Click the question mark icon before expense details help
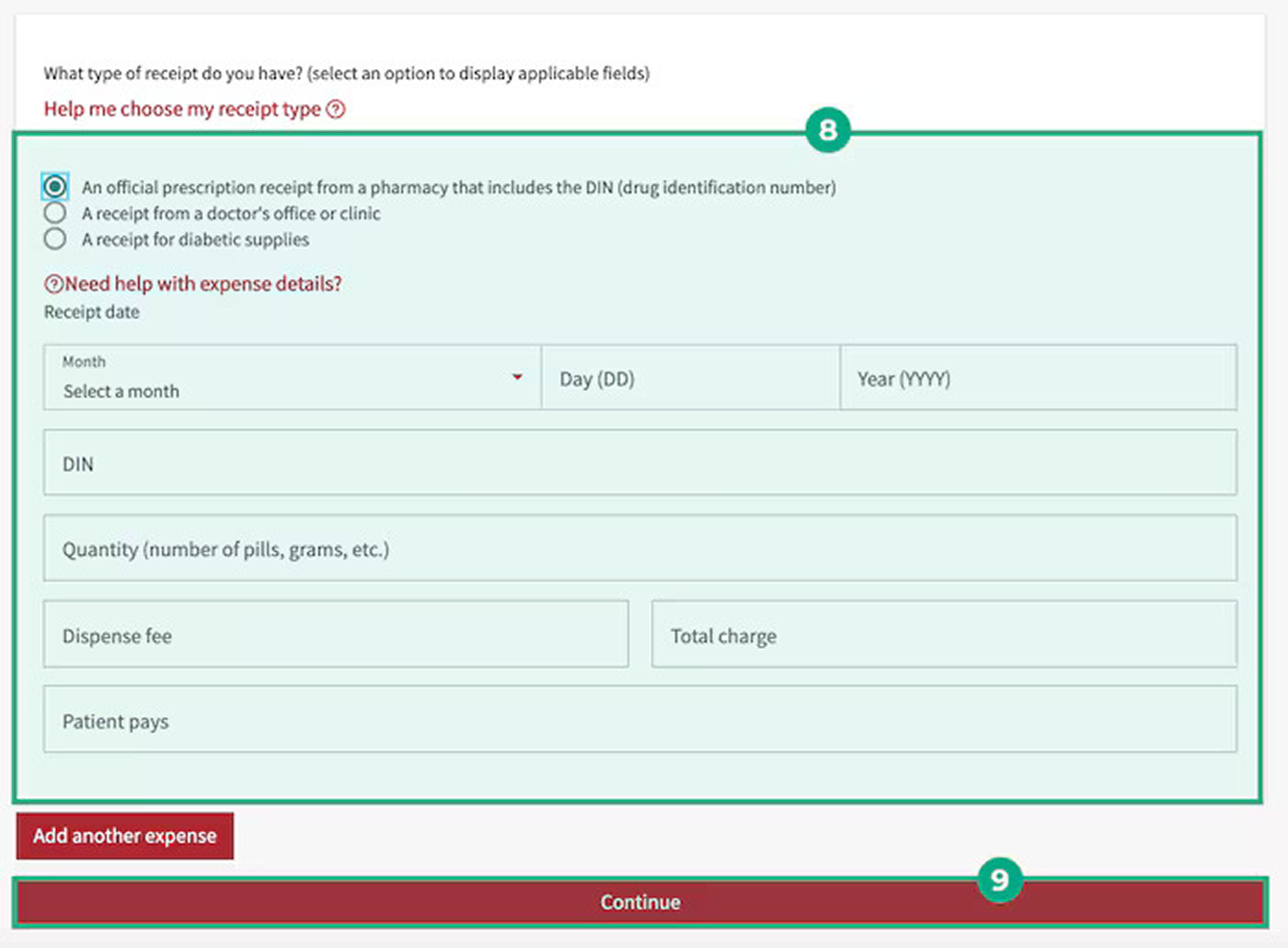This screenshot has height=948, width=1288. point(54,284)
